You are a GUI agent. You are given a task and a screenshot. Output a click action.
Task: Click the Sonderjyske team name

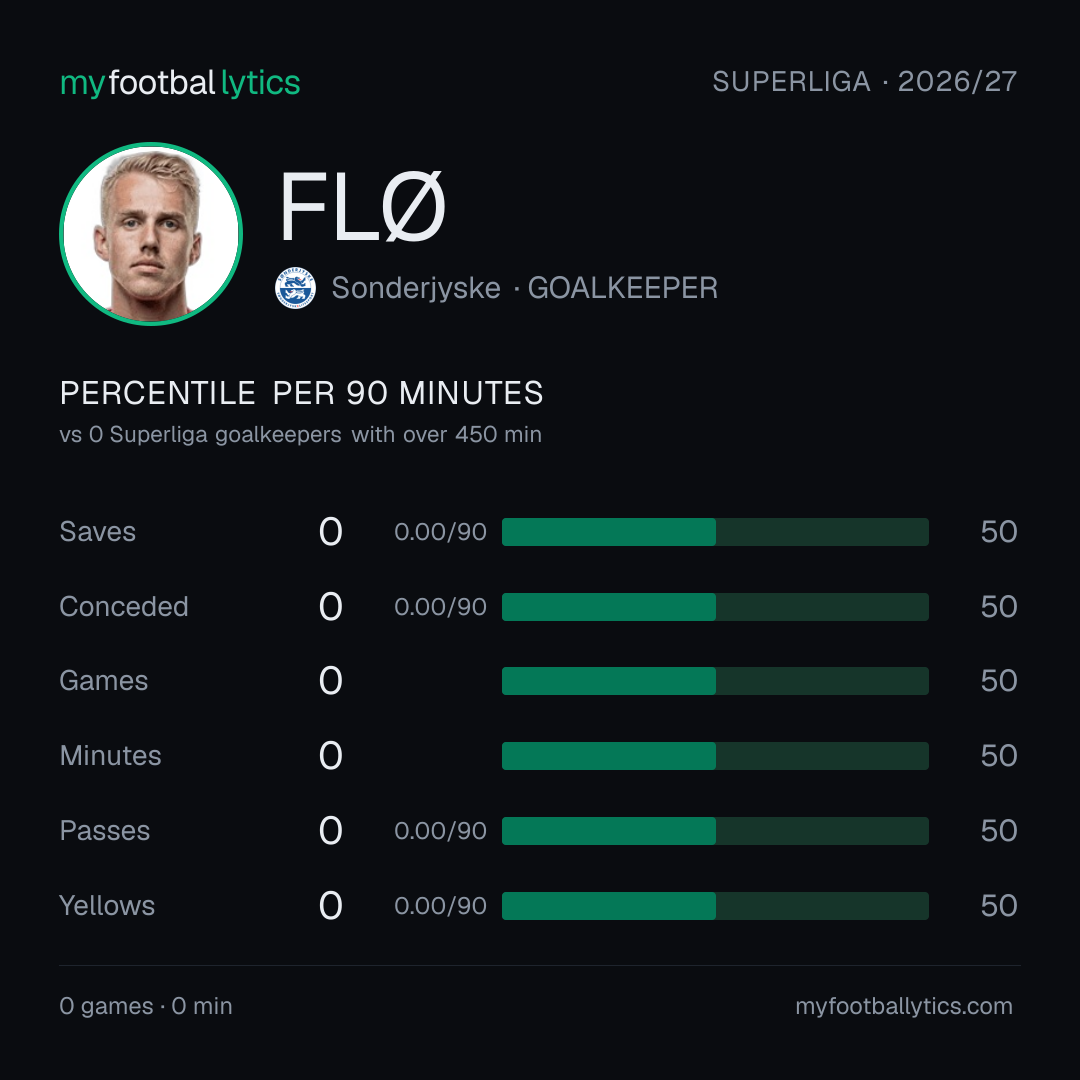[416, 288]
